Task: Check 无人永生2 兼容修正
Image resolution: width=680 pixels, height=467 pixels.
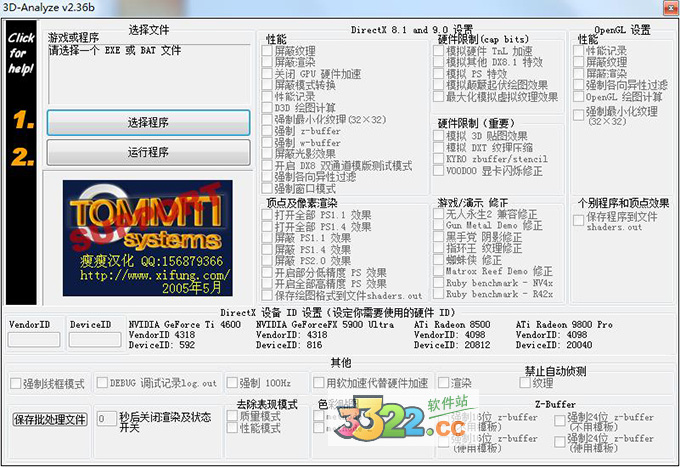Action: [438, 214]
